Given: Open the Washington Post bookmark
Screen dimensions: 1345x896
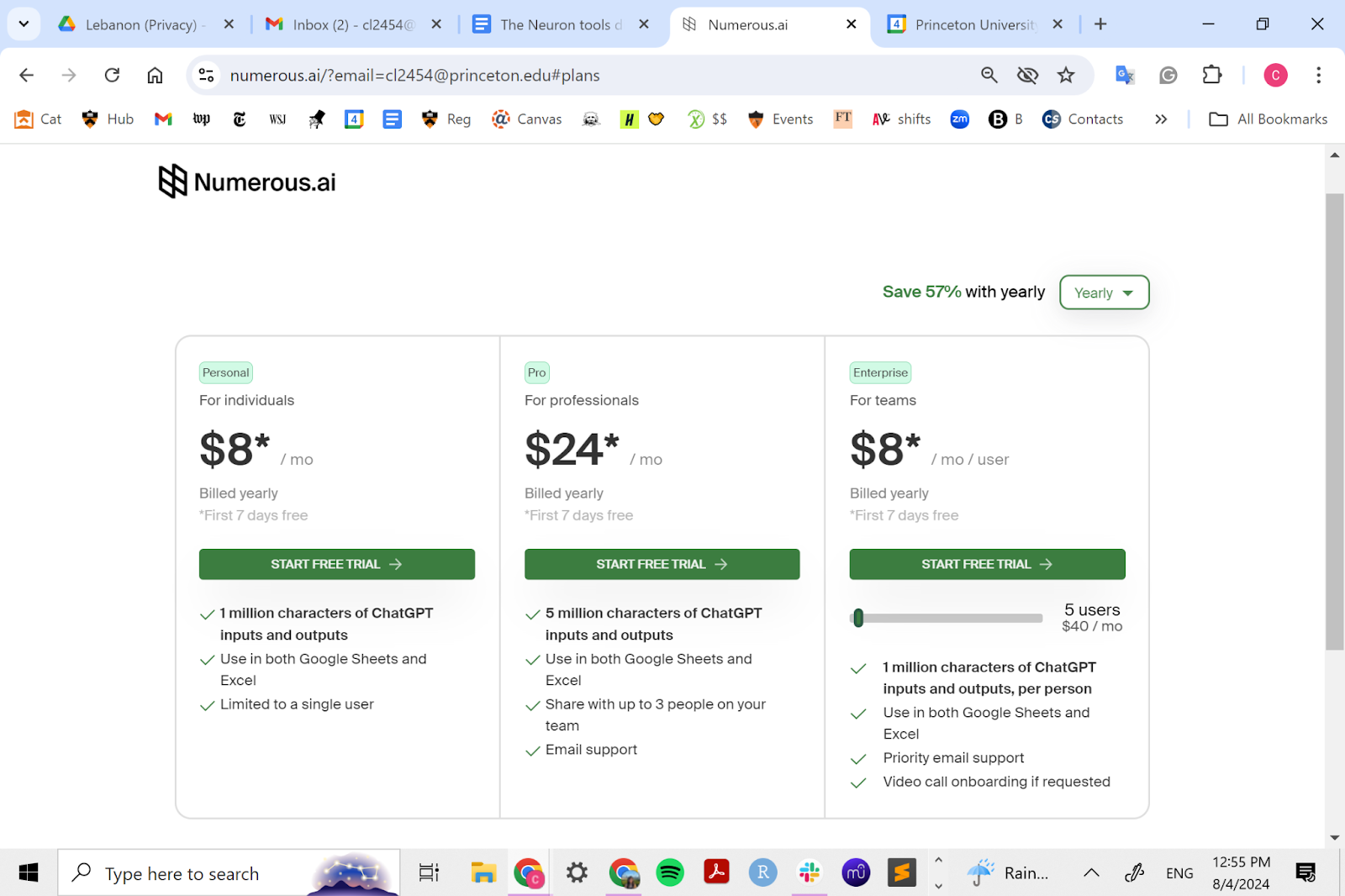Looking at the screenshot, I should pyautogui.click(x=202, y=119).
